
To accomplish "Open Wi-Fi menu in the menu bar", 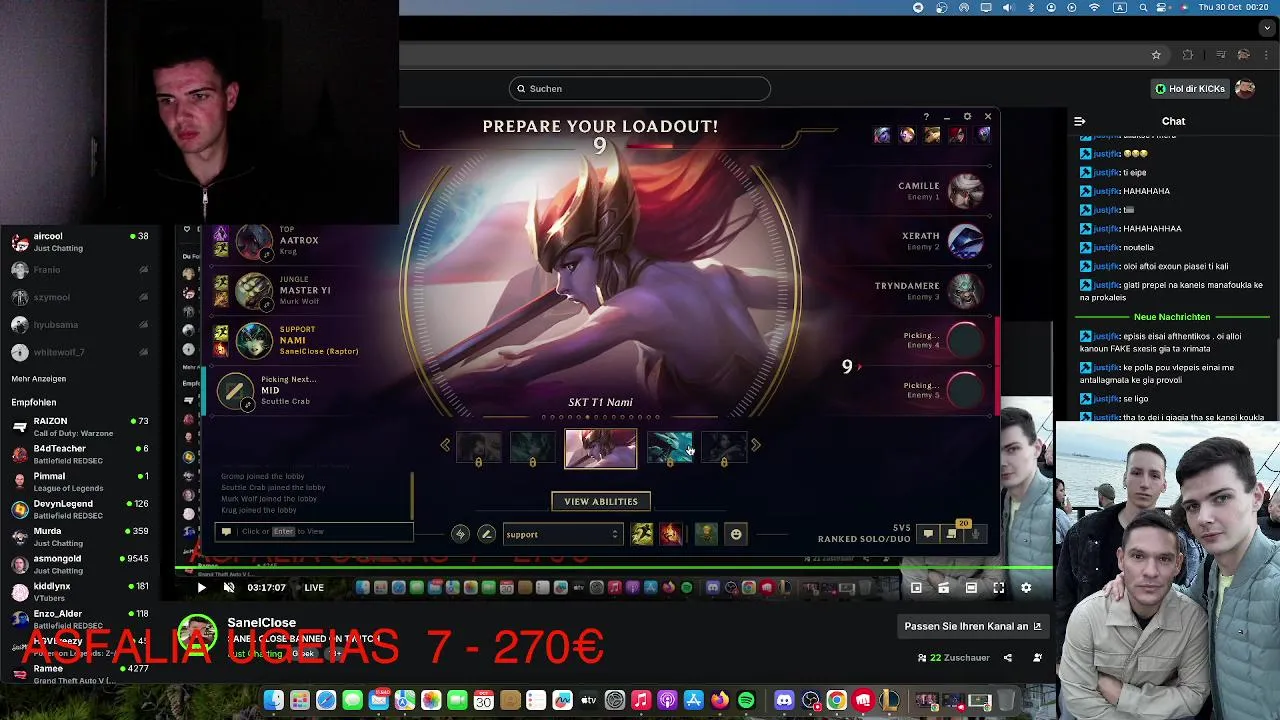I will coord(1094,7).
